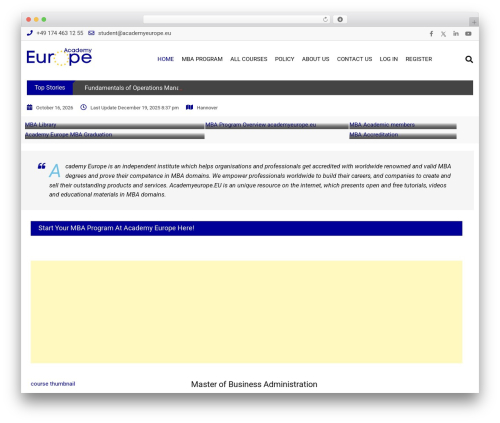500x423 pixels.
Task: Click the MBA Library link
Action: coord(41,125)
